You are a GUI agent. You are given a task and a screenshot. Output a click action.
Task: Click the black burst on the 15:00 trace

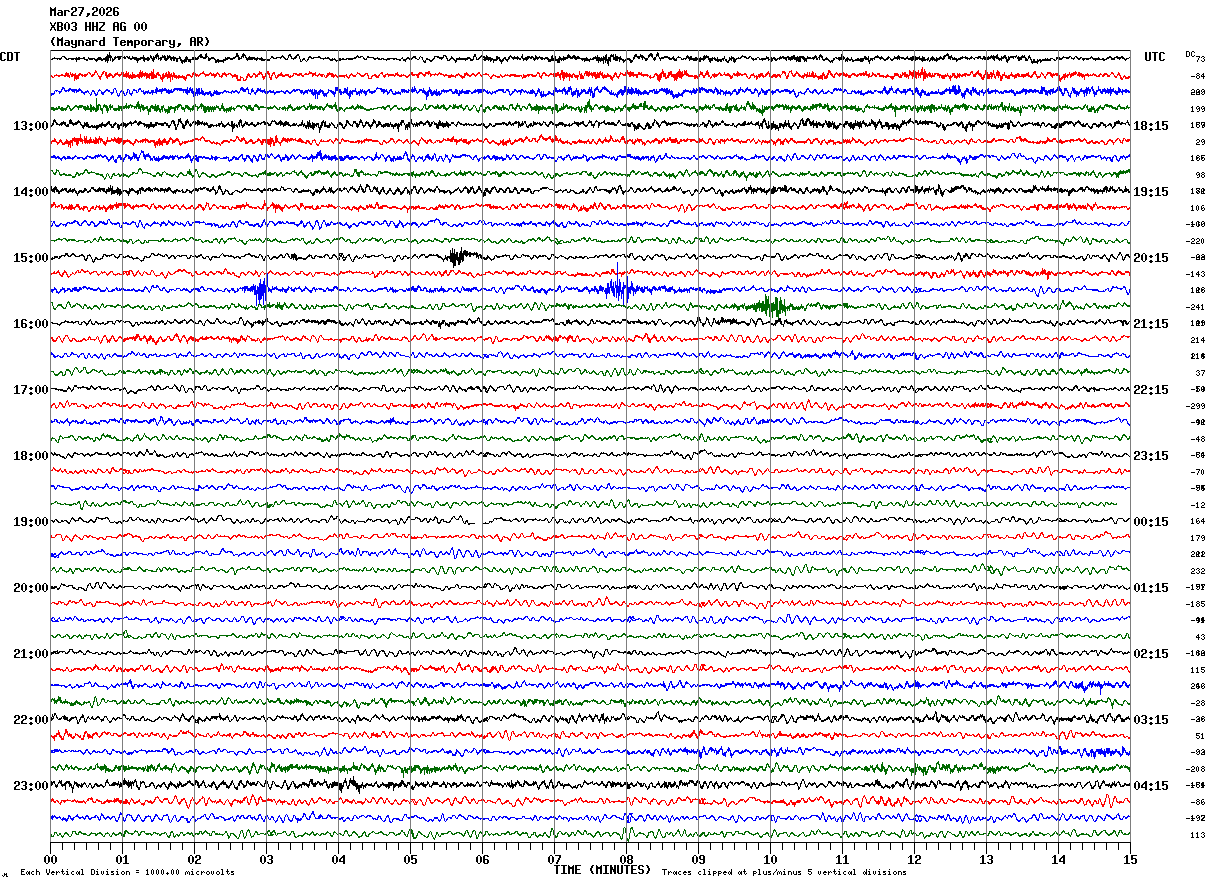coord(458,257)
